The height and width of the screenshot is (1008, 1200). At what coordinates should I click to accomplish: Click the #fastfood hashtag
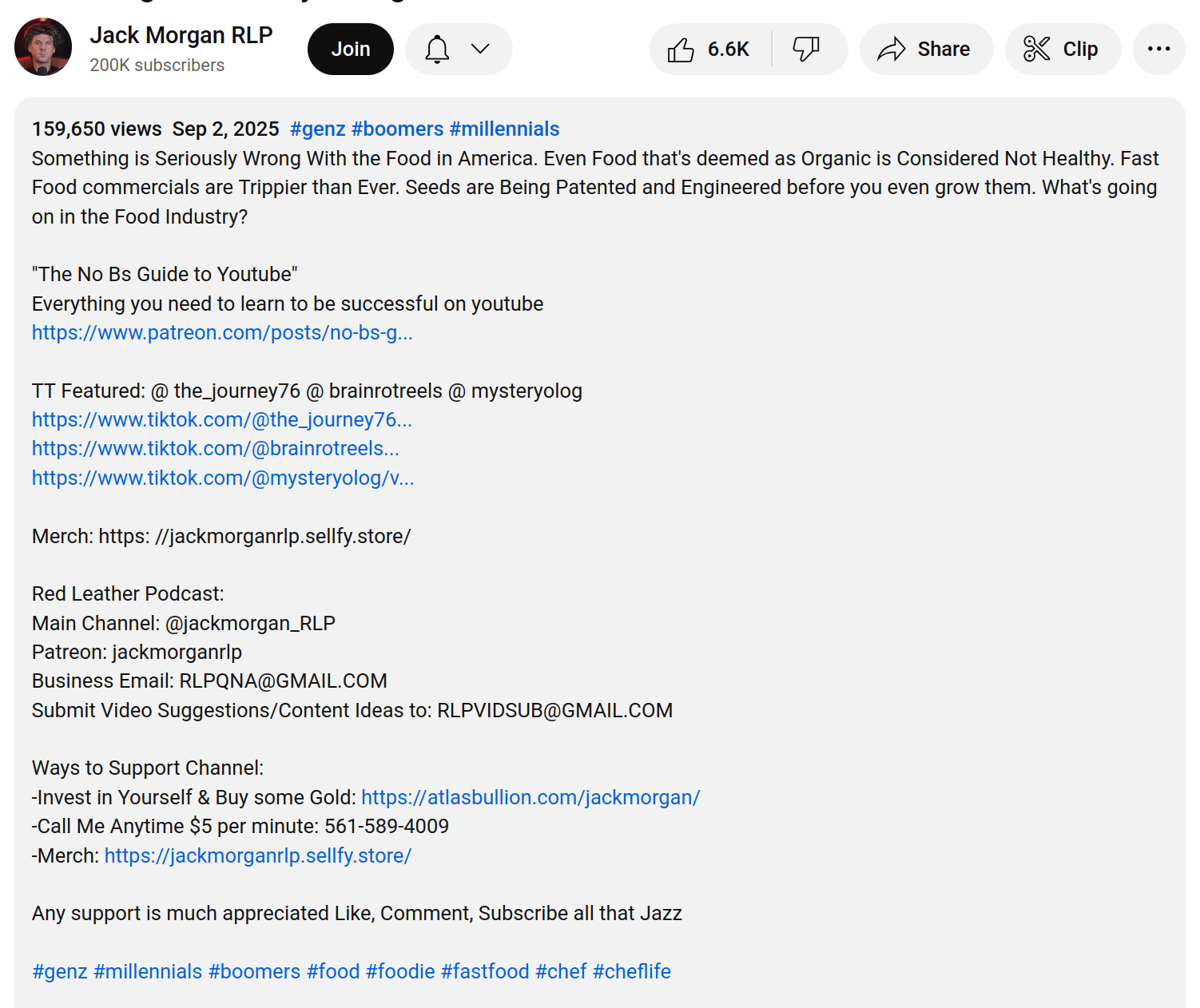pyautogui.click(x=485, y=972)
